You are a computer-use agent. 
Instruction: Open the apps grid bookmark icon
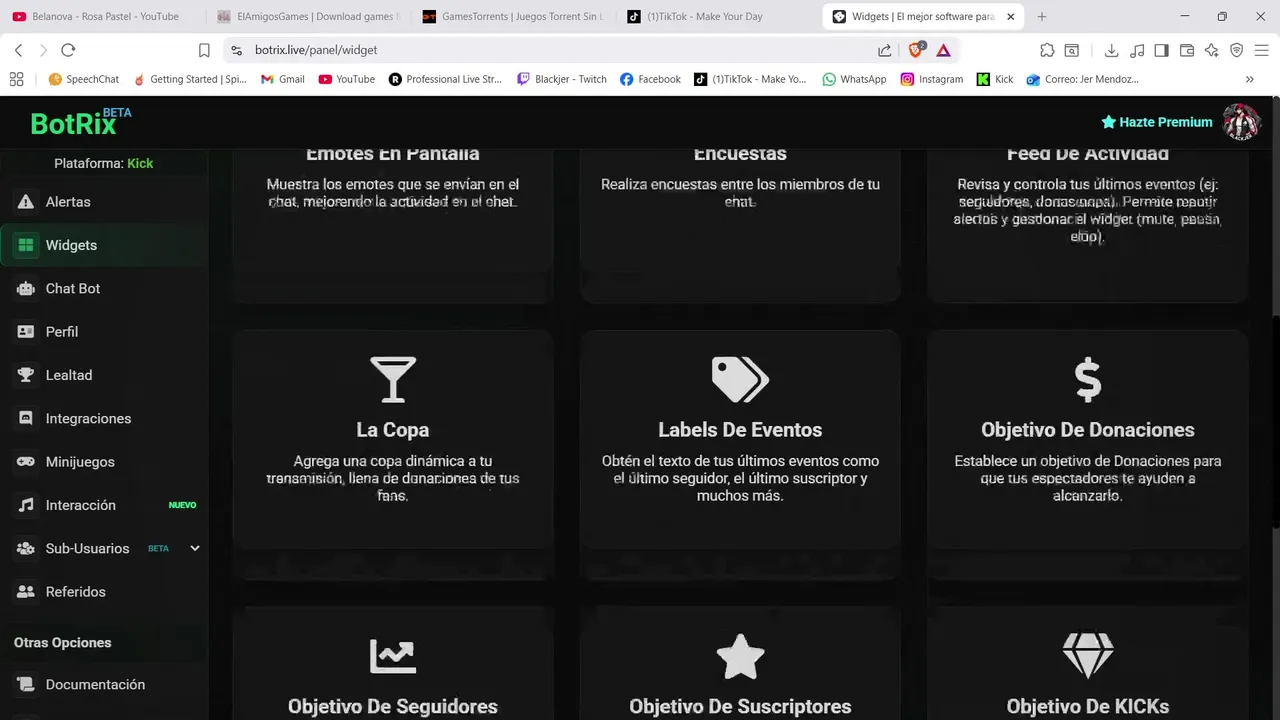point(16,79)
